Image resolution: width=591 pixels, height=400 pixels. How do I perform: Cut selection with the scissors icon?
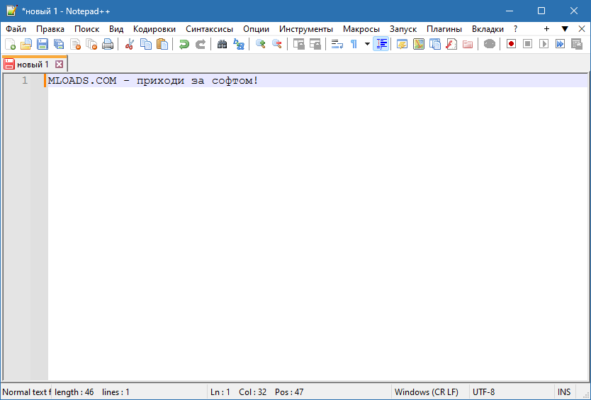coord(129,44)
